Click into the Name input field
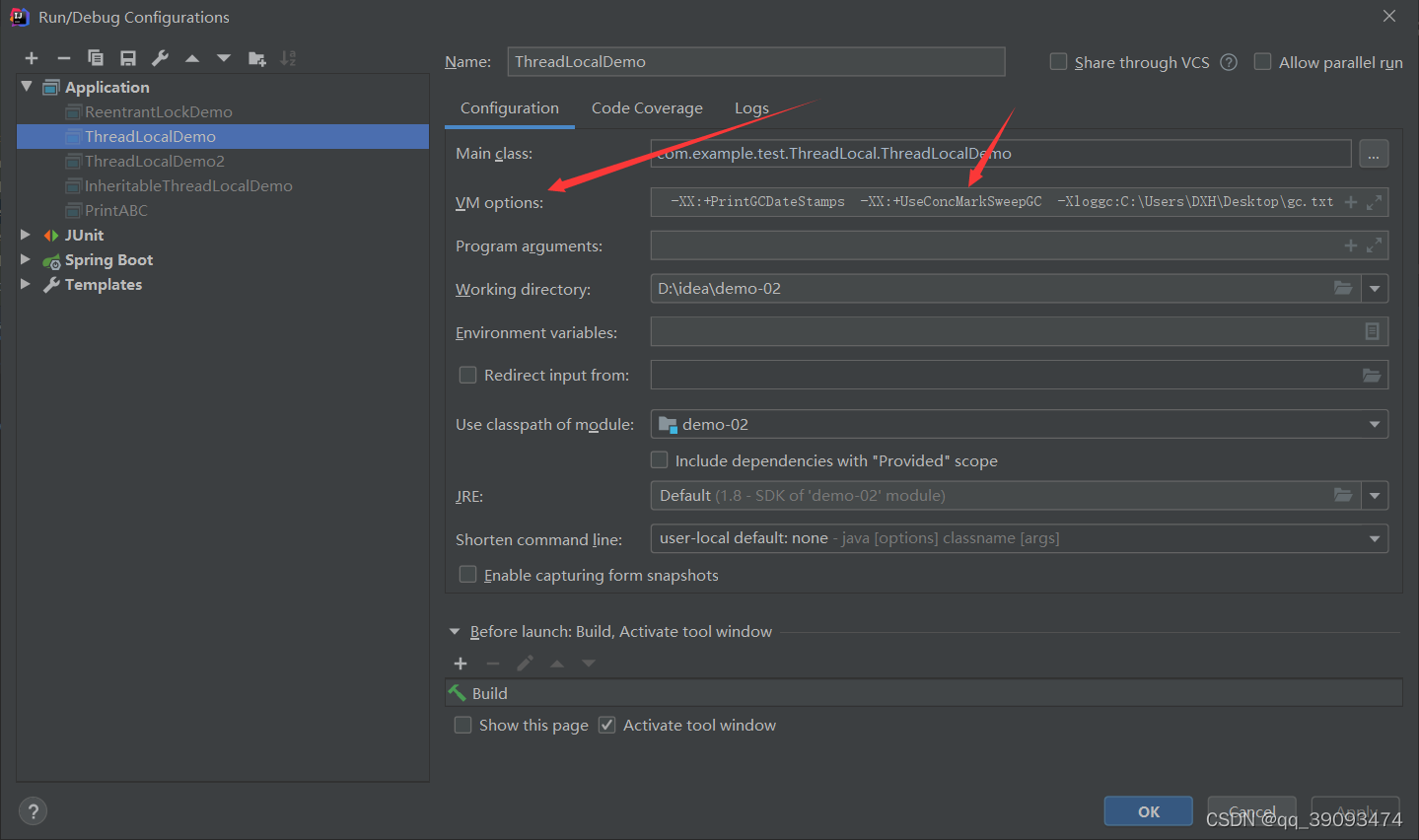 pyautogui.click(x=756, y=61)
